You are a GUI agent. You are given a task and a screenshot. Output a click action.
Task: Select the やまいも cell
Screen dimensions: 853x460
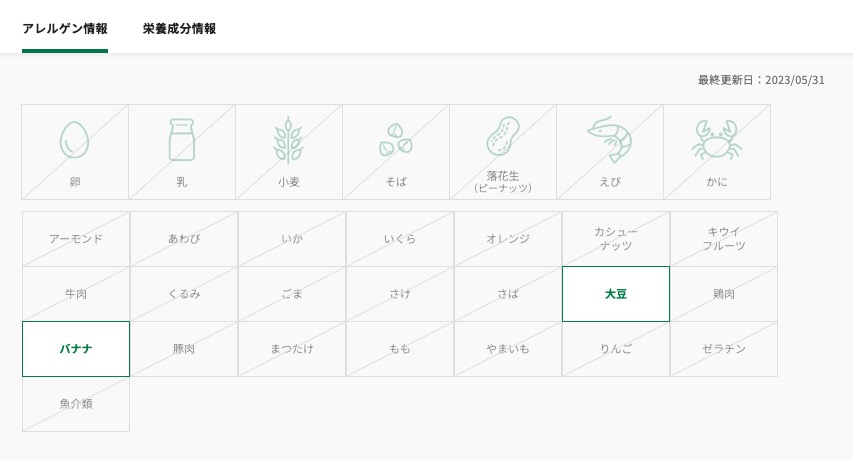pyautogui.click(x=508, y=349)
